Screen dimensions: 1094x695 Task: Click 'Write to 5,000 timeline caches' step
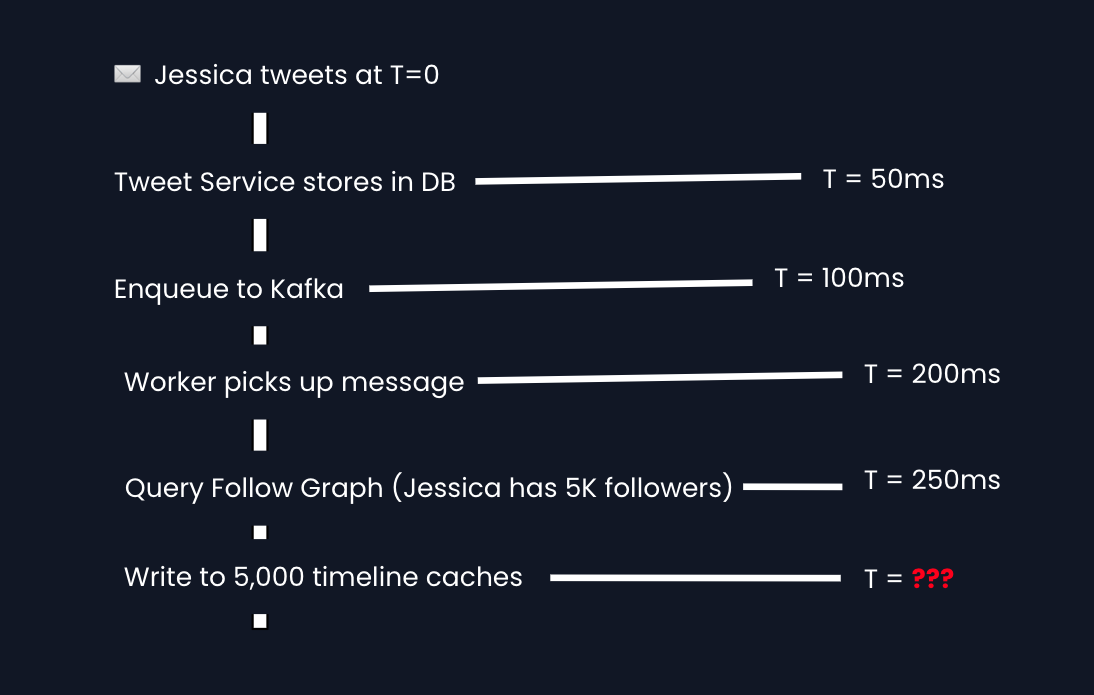(x=323, y=577)
